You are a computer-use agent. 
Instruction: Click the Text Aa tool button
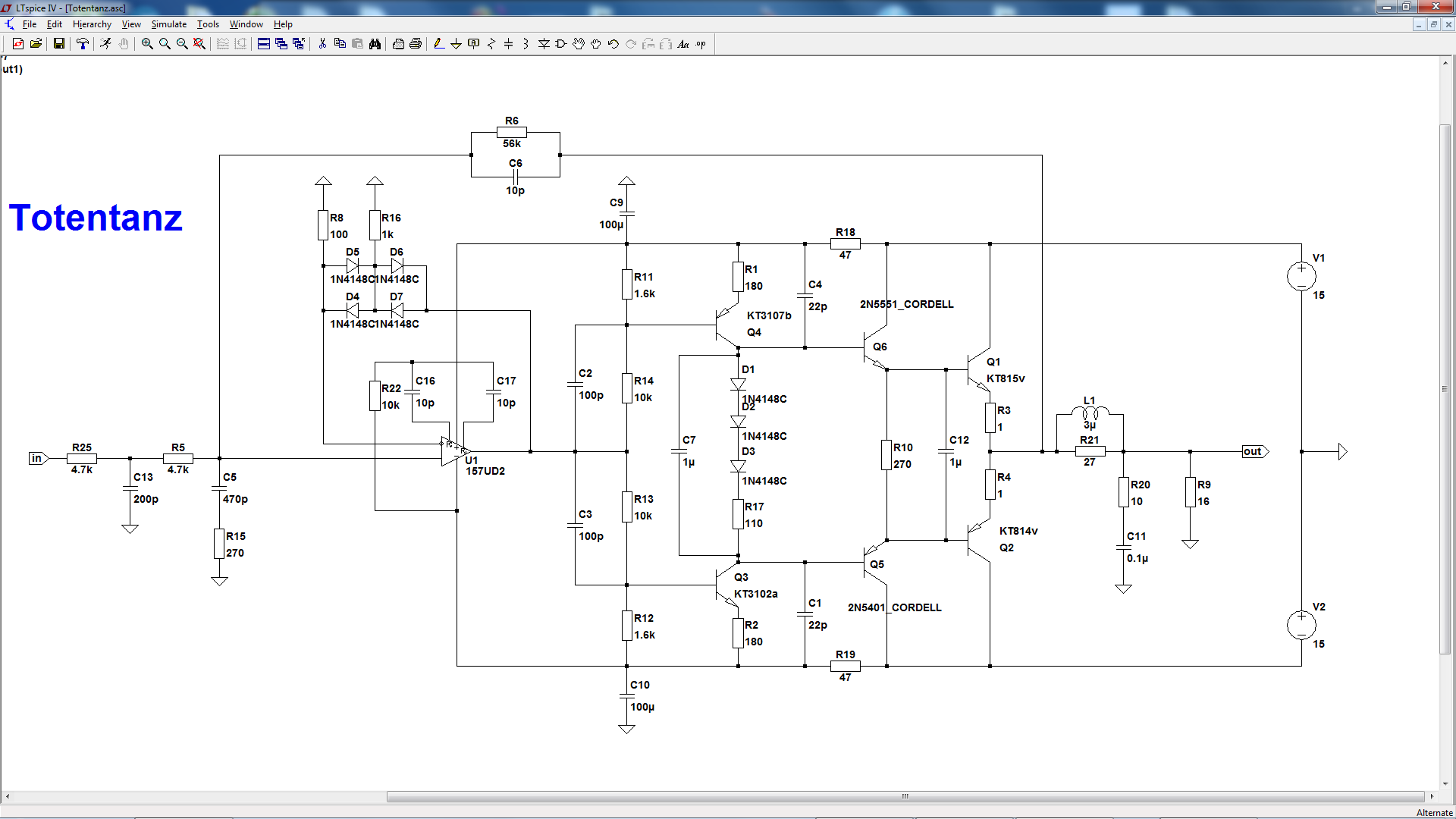pyautogui.click(x=682, y=44)
